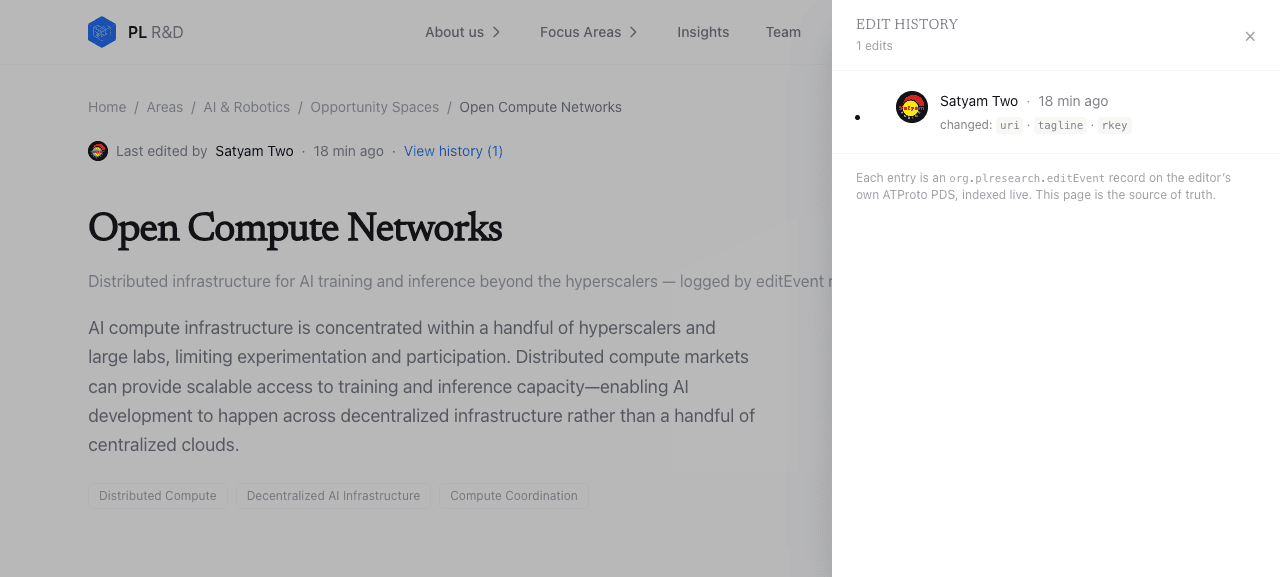Click the tagline changed-field chip
This screenshot has height=577, width=1280.
coord(1060,125)
